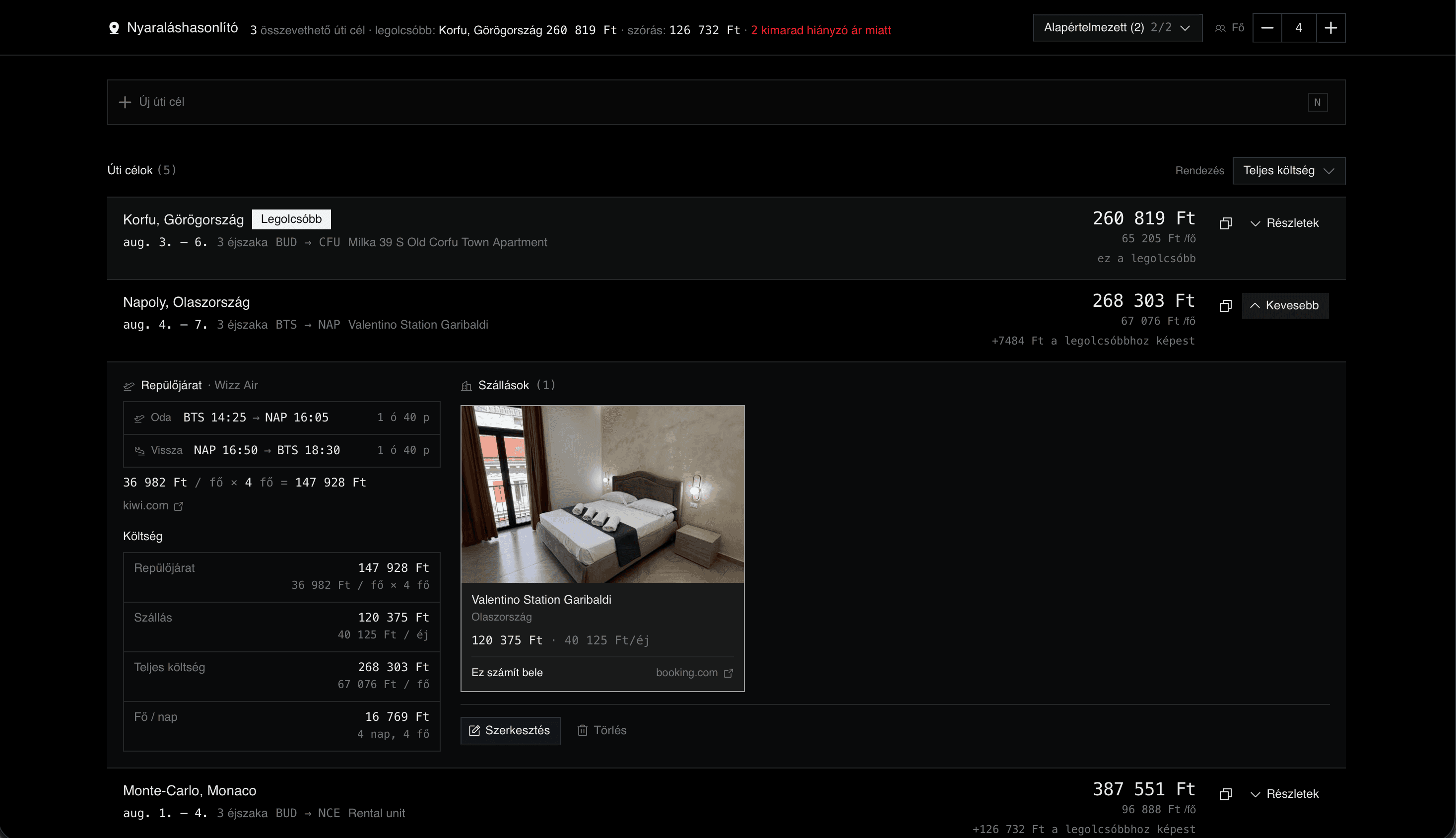Click the Szállások building icon

[x=466, y=386]
